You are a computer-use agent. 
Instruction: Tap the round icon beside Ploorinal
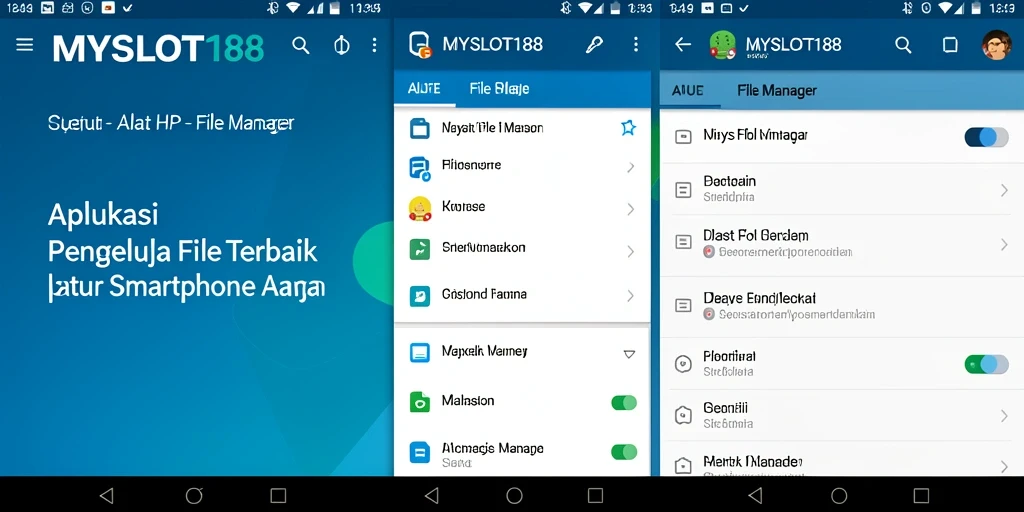click(683, 364)
